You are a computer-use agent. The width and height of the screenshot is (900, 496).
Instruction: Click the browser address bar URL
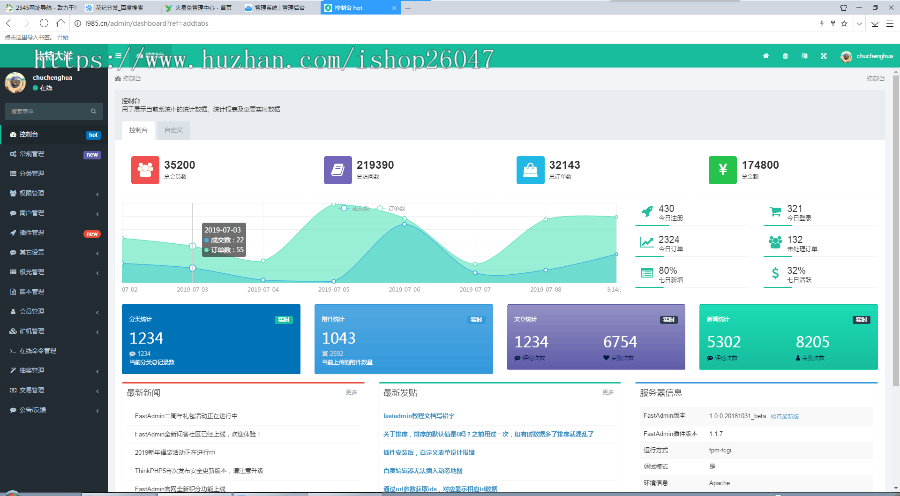(148, 24)
